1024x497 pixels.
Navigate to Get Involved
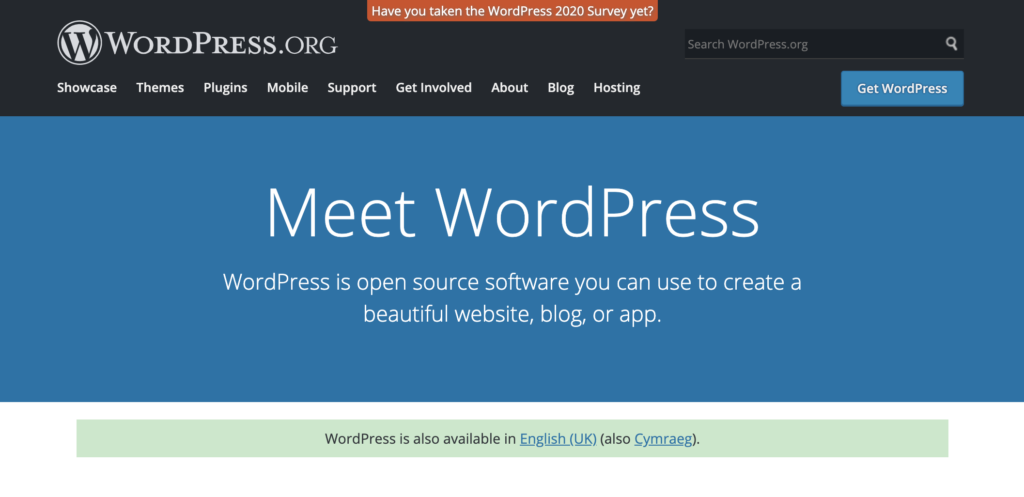click(x=434, y=88)
